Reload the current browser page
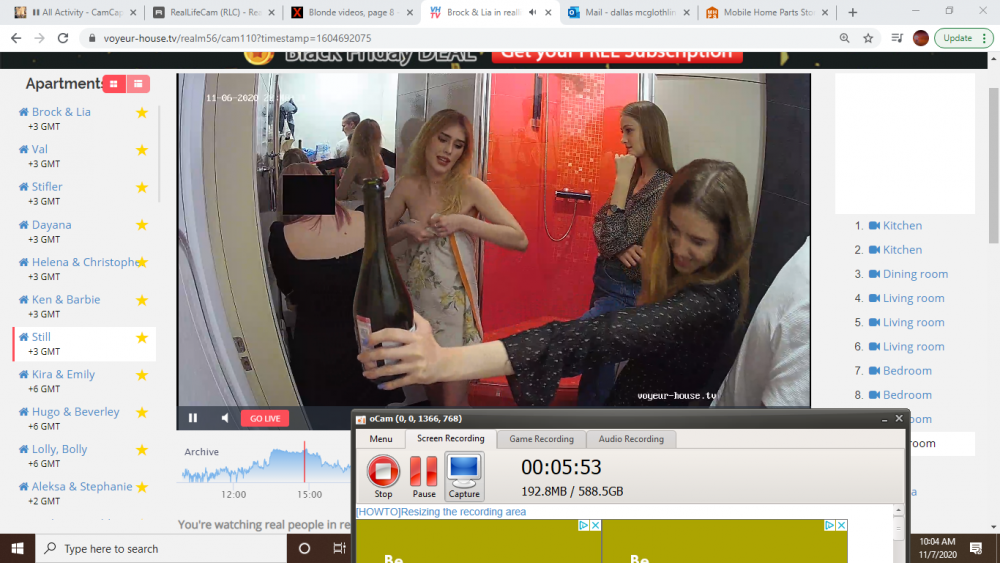Viewport: 1000px width, 563px height. [63, 38]
